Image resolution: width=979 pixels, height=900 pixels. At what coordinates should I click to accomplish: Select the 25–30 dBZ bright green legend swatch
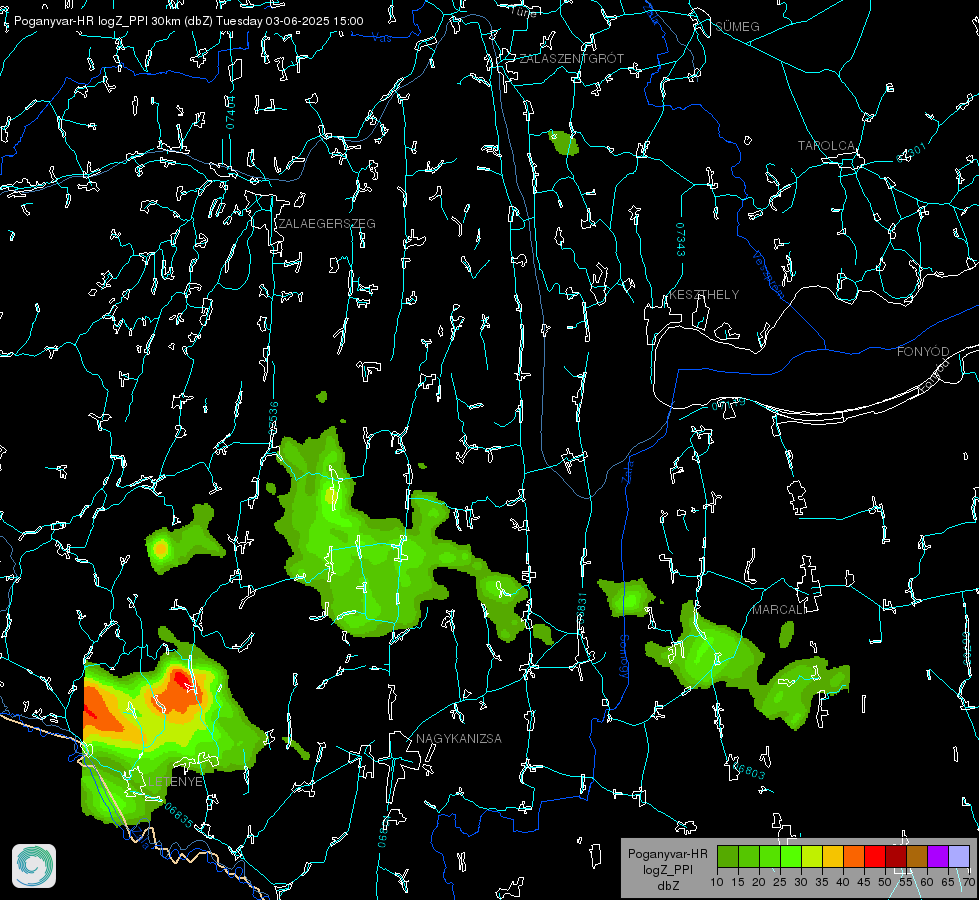[791, 857]
